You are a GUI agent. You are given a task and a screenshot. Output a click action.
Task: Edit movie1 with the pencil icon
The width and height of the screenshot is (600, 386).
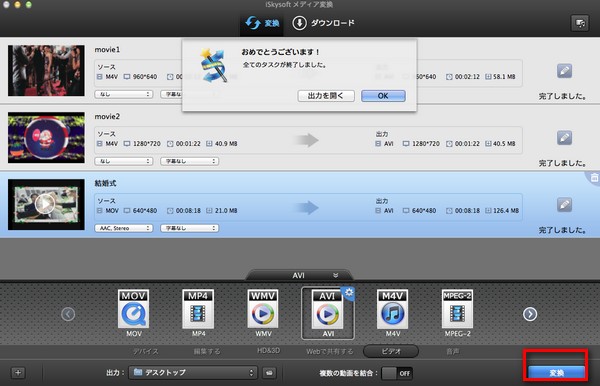564,71
